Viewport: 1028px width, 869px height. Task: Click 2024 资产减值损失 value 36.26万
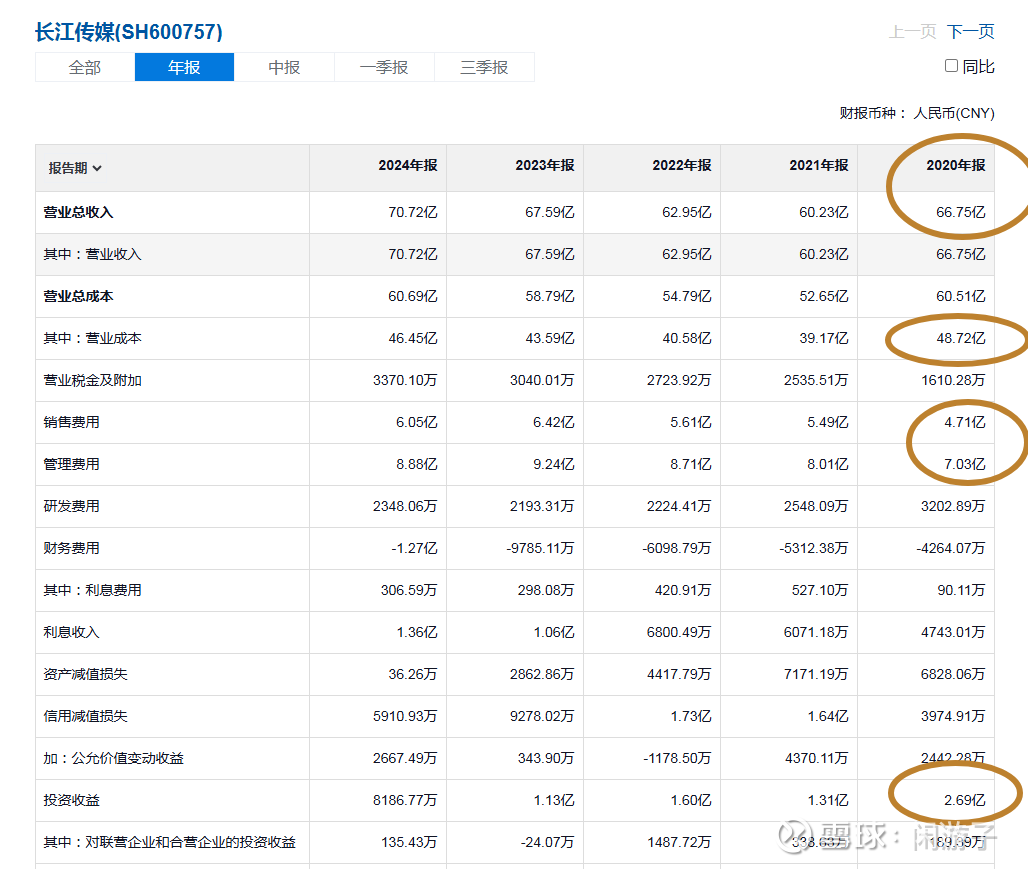coord(412,674)
